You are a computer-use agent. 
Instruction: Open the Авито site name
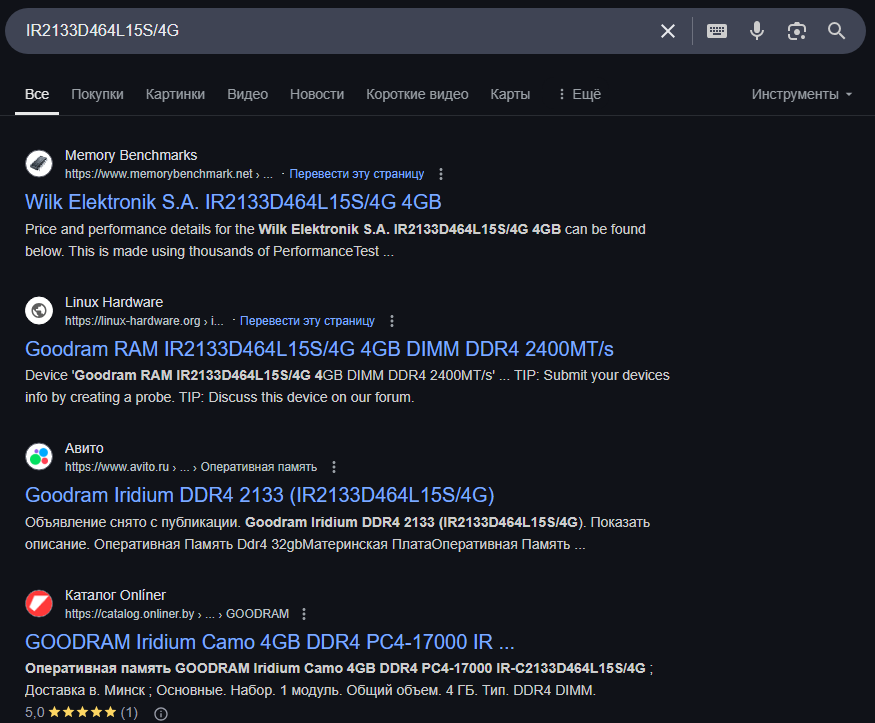tap(84, 448)
